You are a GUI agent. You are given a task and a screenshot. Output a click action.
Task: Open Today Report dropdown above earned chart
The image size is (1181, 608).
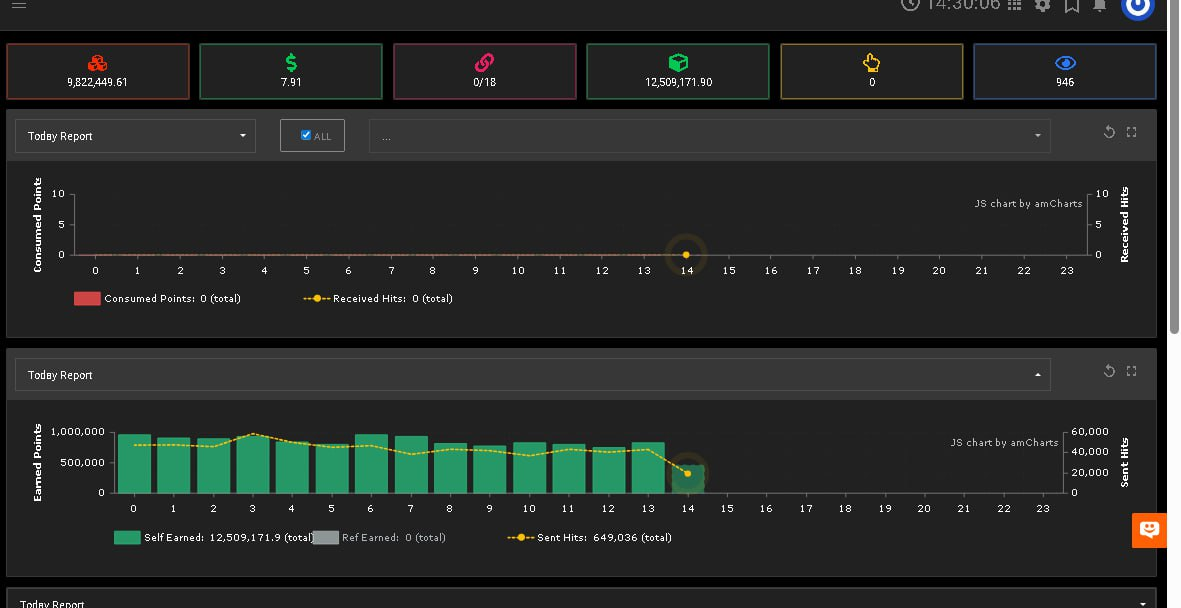coord(532,375)
